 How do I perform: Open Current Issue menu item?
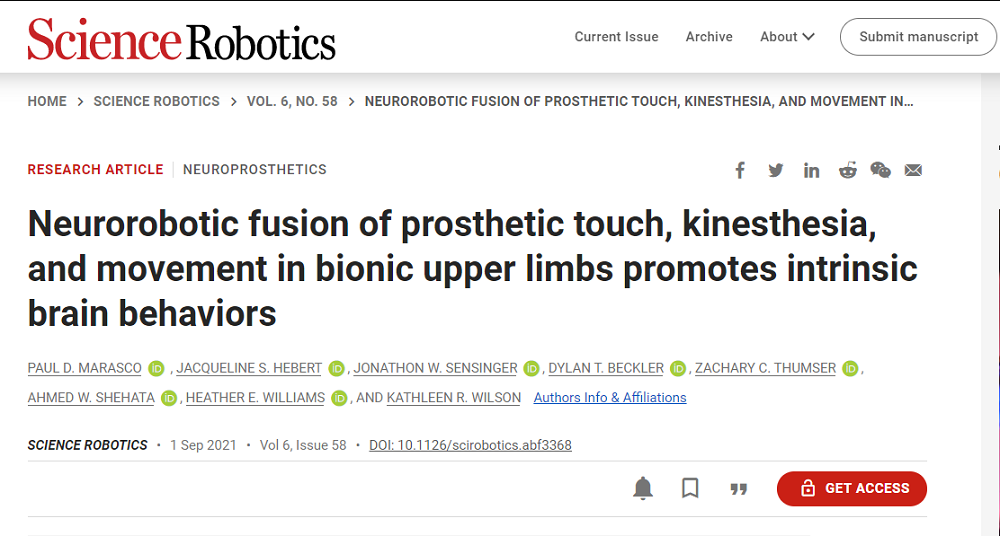[616, 37]
